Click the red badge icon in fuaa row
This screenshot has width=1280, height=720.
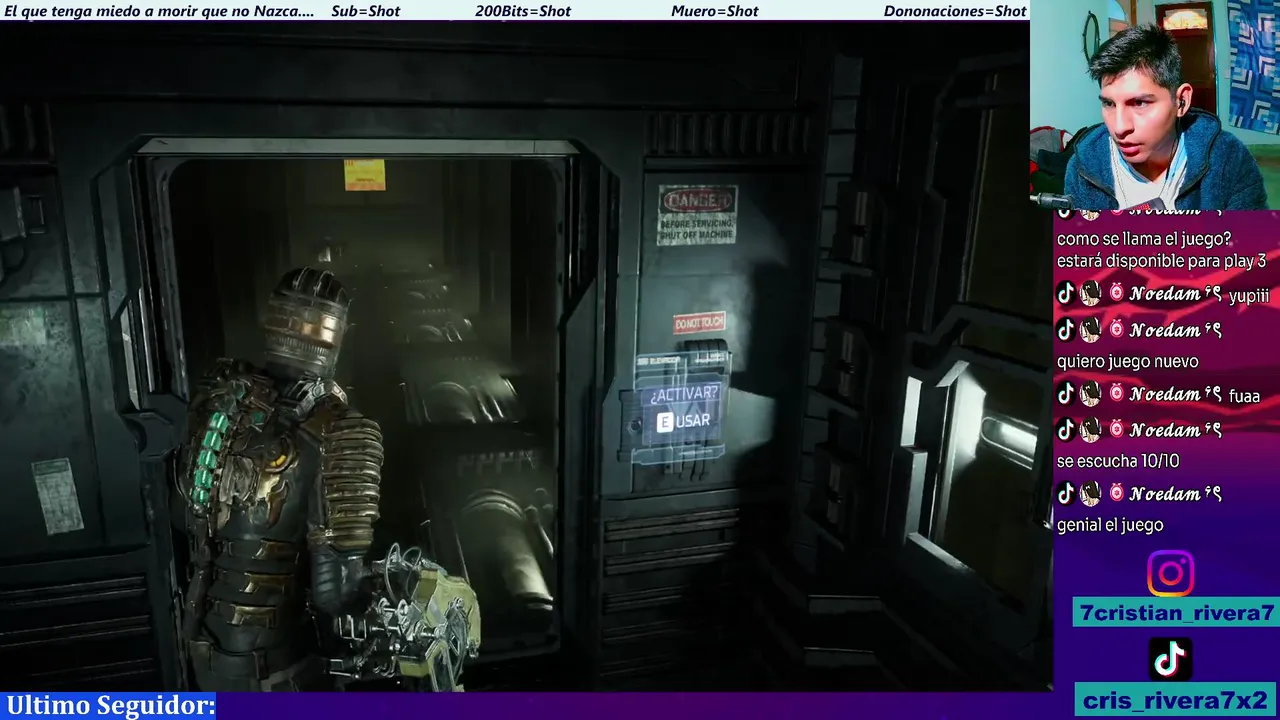point(1116,395)
